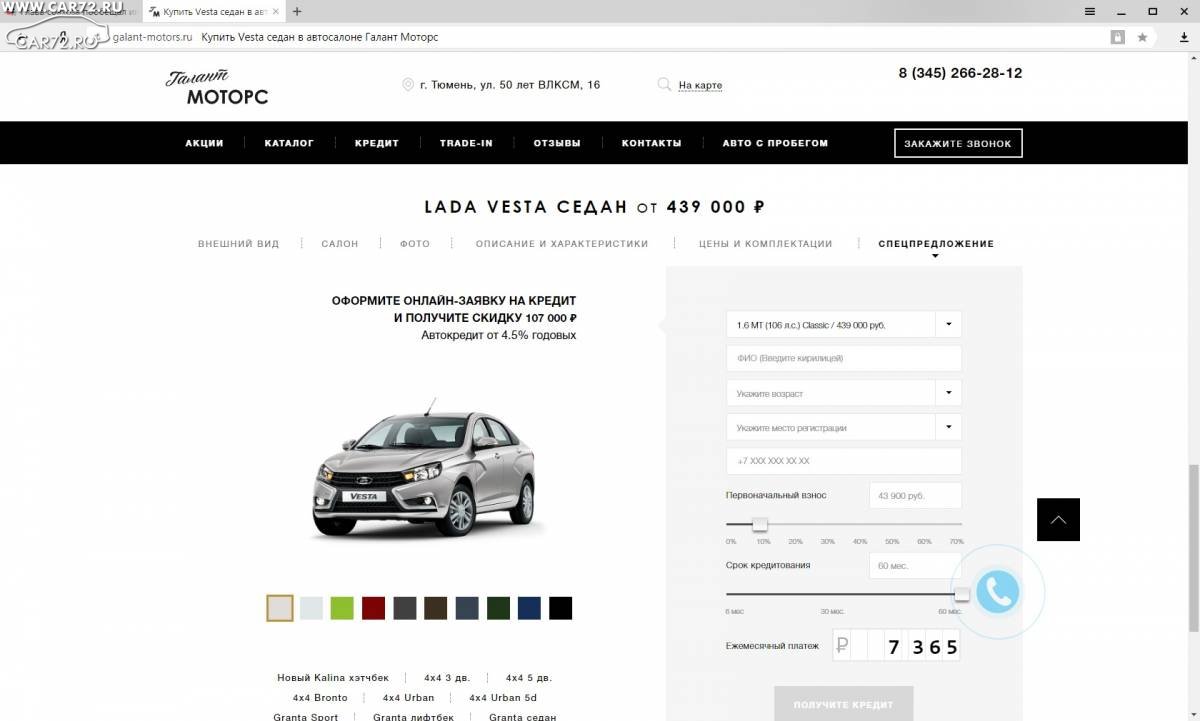The height and width of the screenshot is (721, 1200).
Task: Switch to the ЦЕНЫ И КОМПЛЕКТАЦИИ tab
Action: point(765,244)
